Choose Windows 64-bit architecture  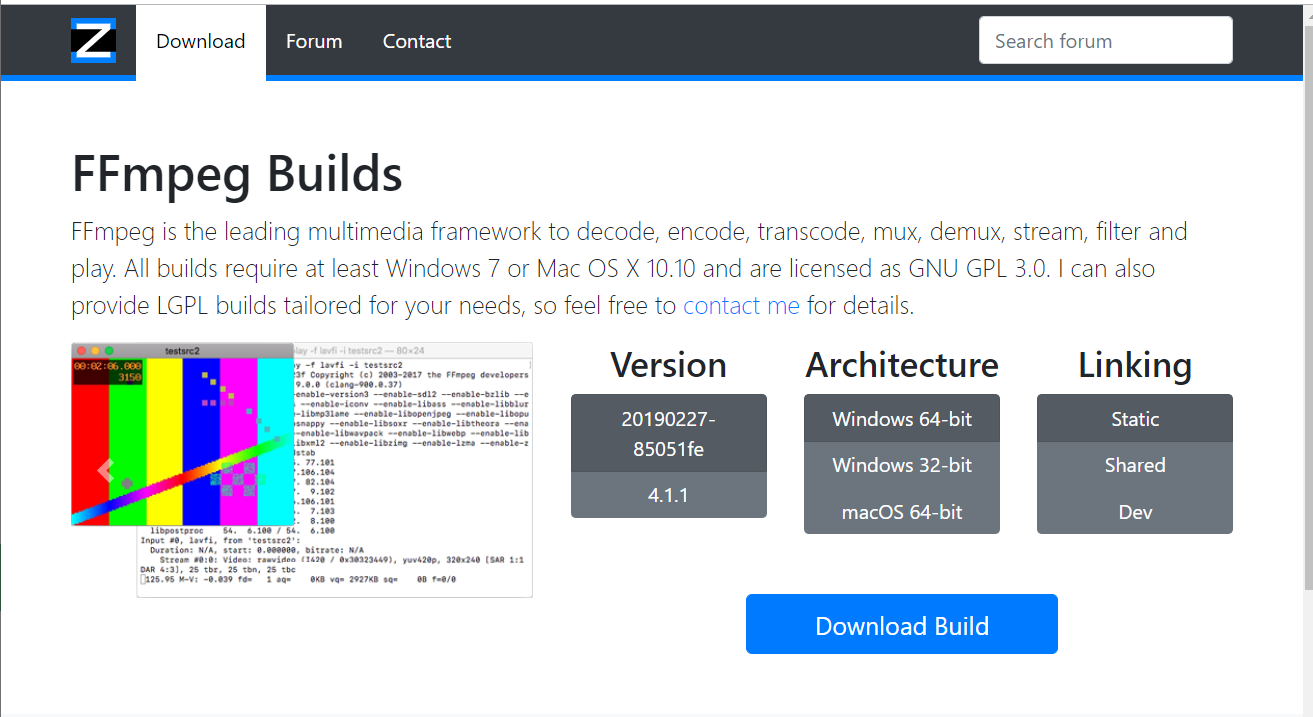(x=901, y=418)
